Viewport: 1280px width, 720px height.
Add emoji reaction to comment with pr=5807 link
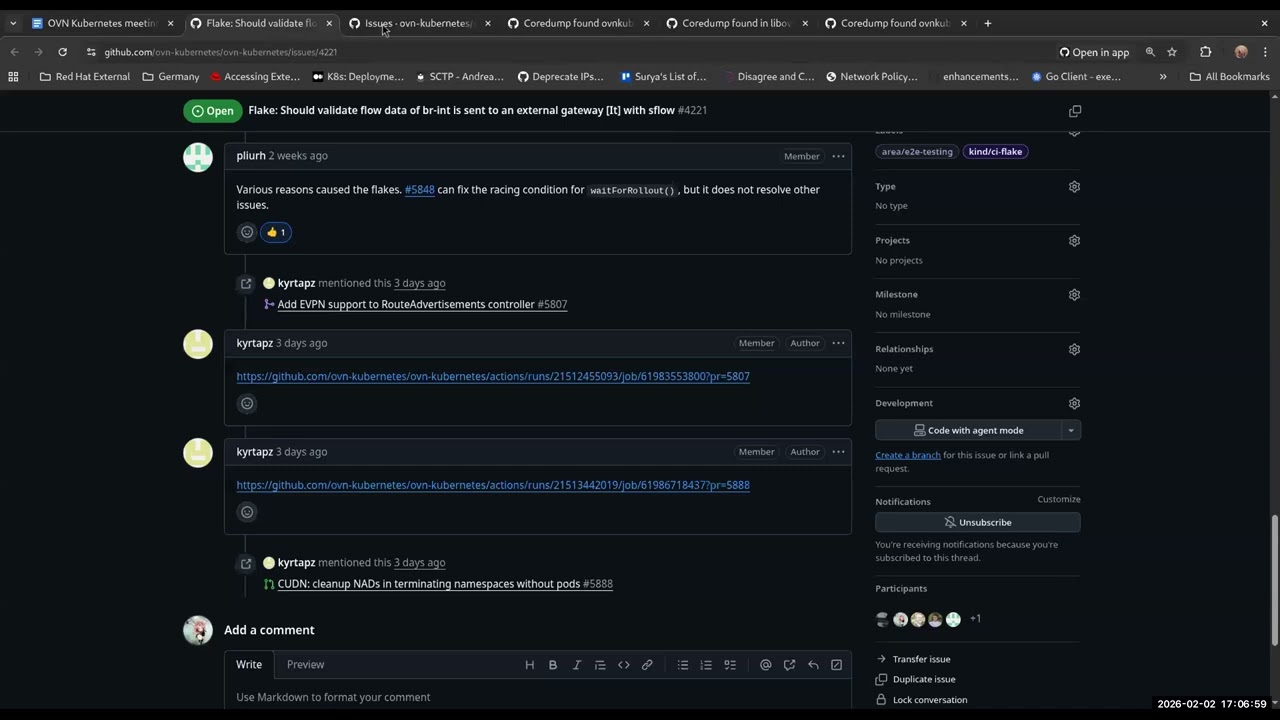(x=247, y=404)
